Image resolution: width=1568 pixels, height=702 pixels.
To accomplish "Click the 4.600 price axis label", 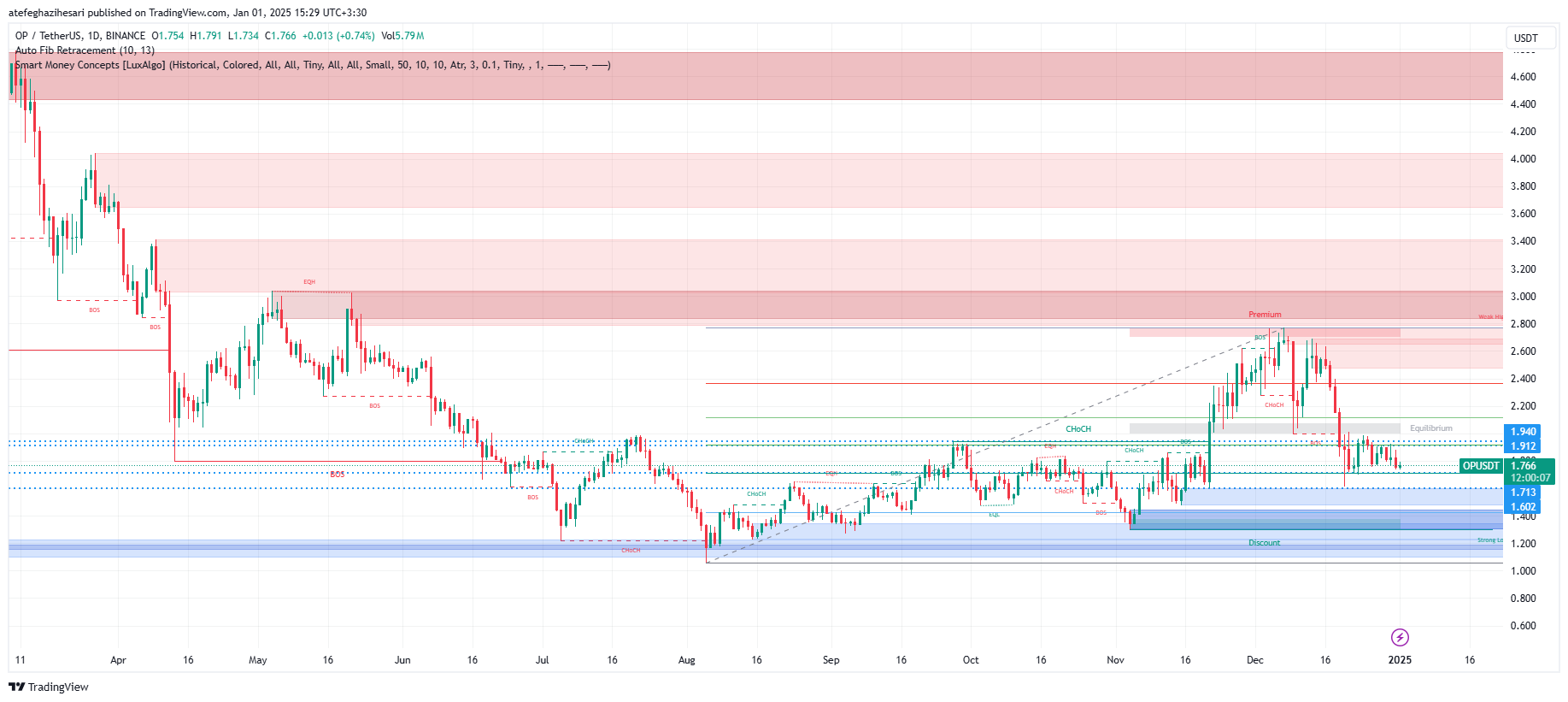I will 1523,77.
